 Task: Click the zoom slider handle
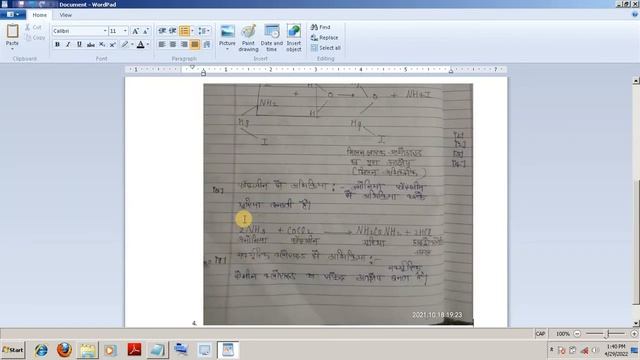tap(607, 334)
